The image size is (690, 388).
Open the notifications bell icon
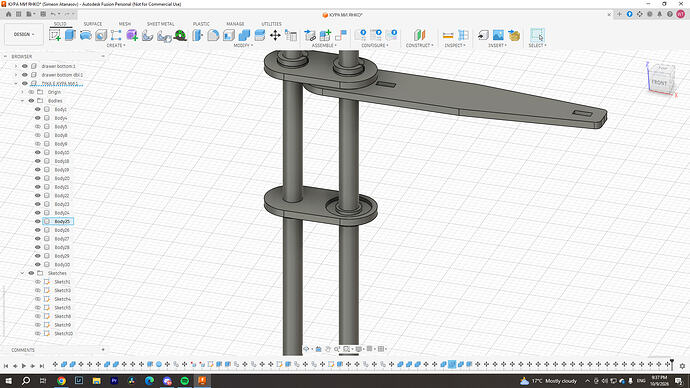point(660,14)
